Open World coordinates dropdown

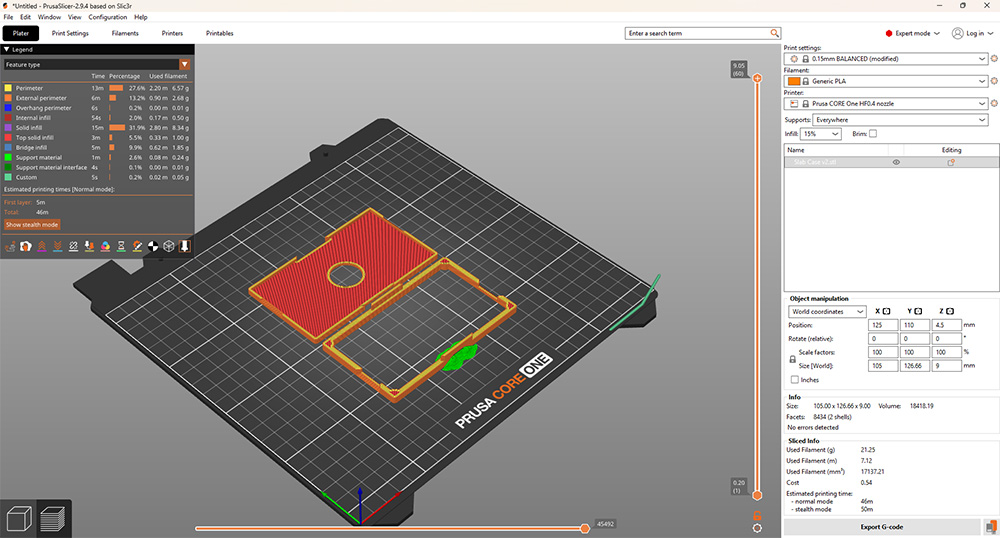point(827,312)
